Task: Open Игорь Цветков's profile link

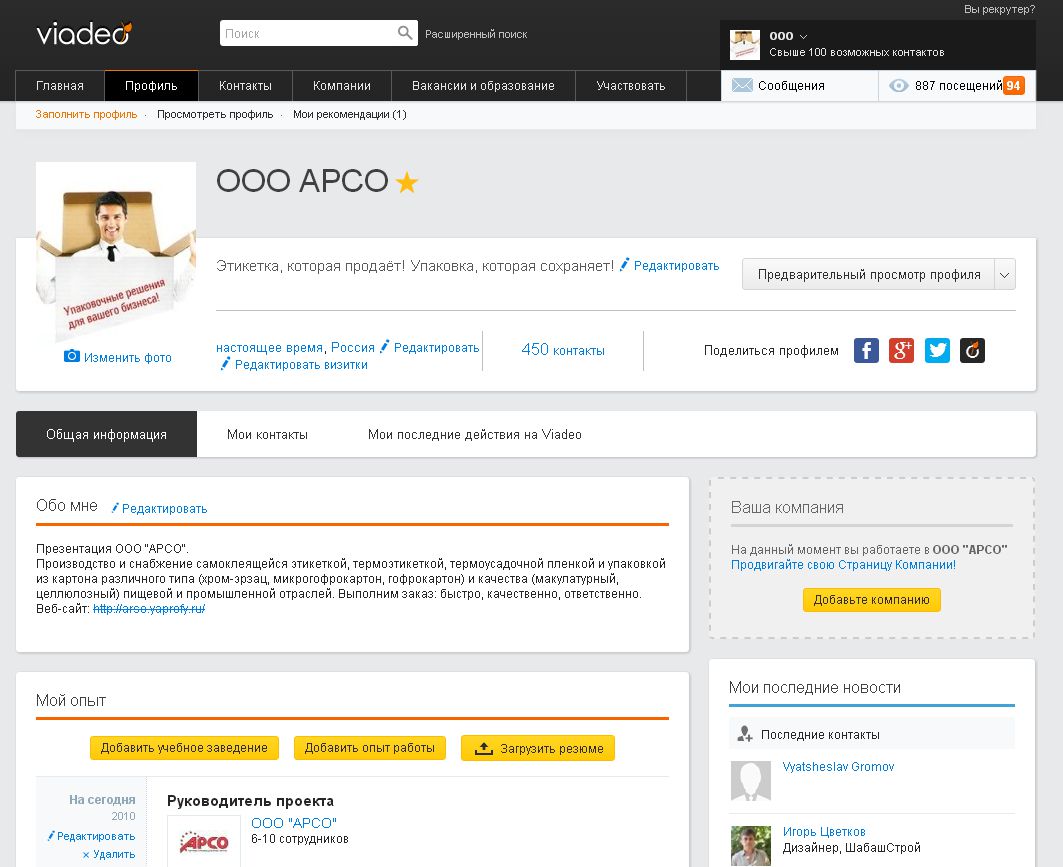Action: click(824, 832)
